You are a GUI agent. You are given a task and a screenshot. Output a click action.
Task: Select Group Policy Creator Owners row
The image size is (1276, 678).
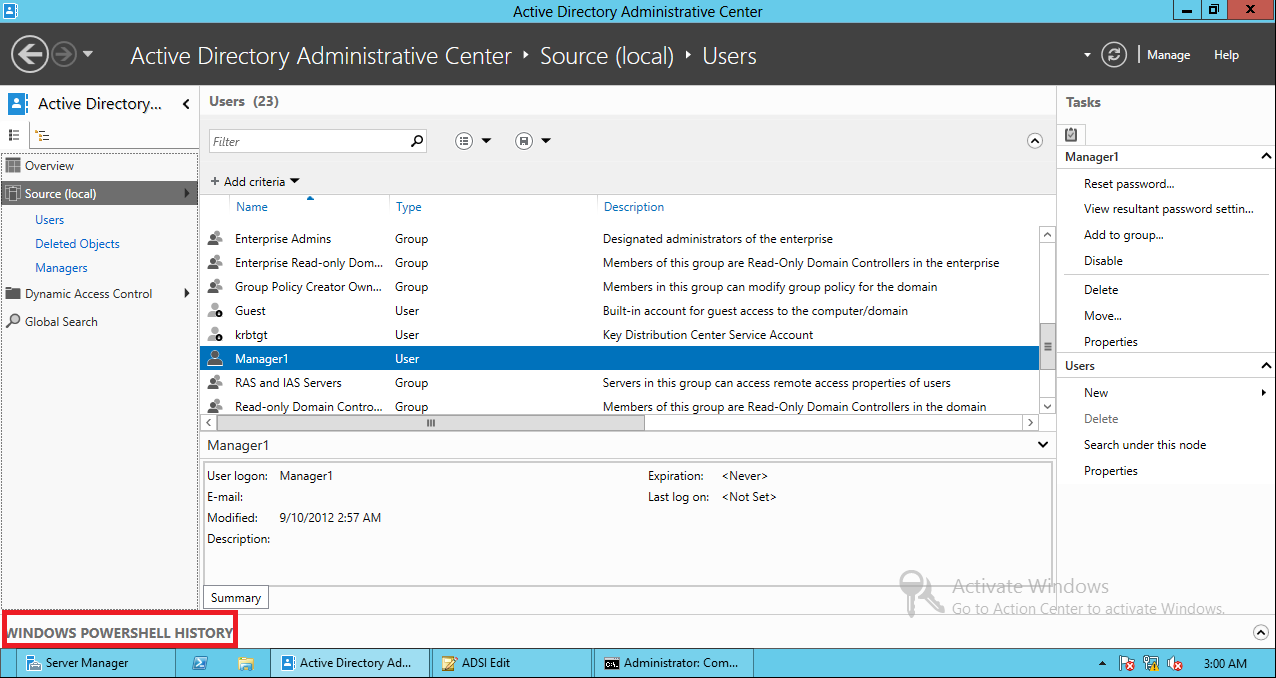point(619,287)
